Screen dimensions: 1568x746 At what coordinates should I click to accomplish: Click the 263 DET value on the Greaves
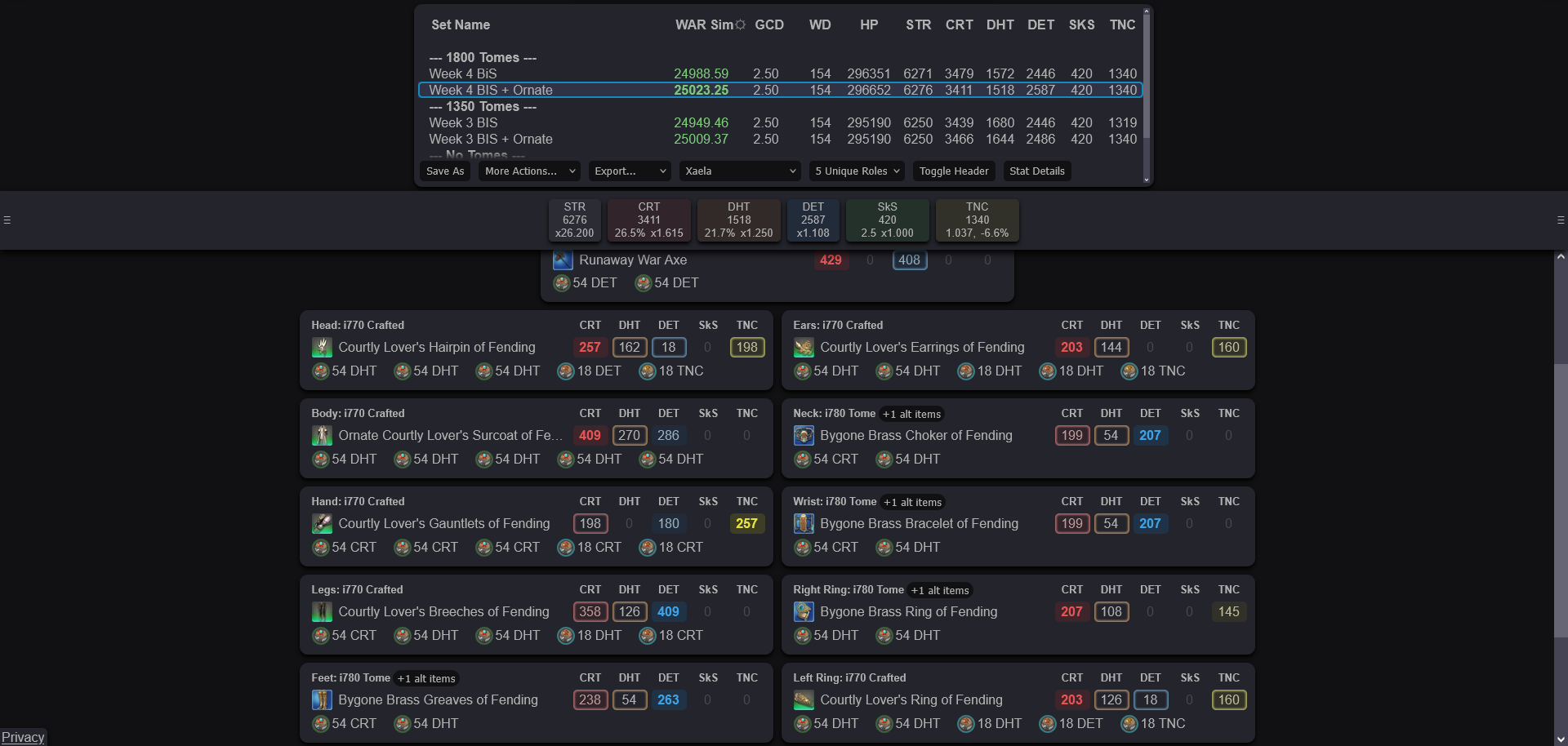(x=668, y=700)
